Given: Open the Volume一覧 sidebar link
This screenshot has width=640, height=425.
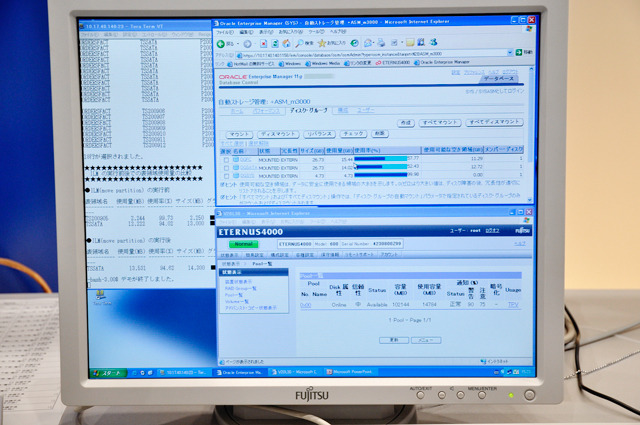Looking at the screenshot, I should coord(236,301).
